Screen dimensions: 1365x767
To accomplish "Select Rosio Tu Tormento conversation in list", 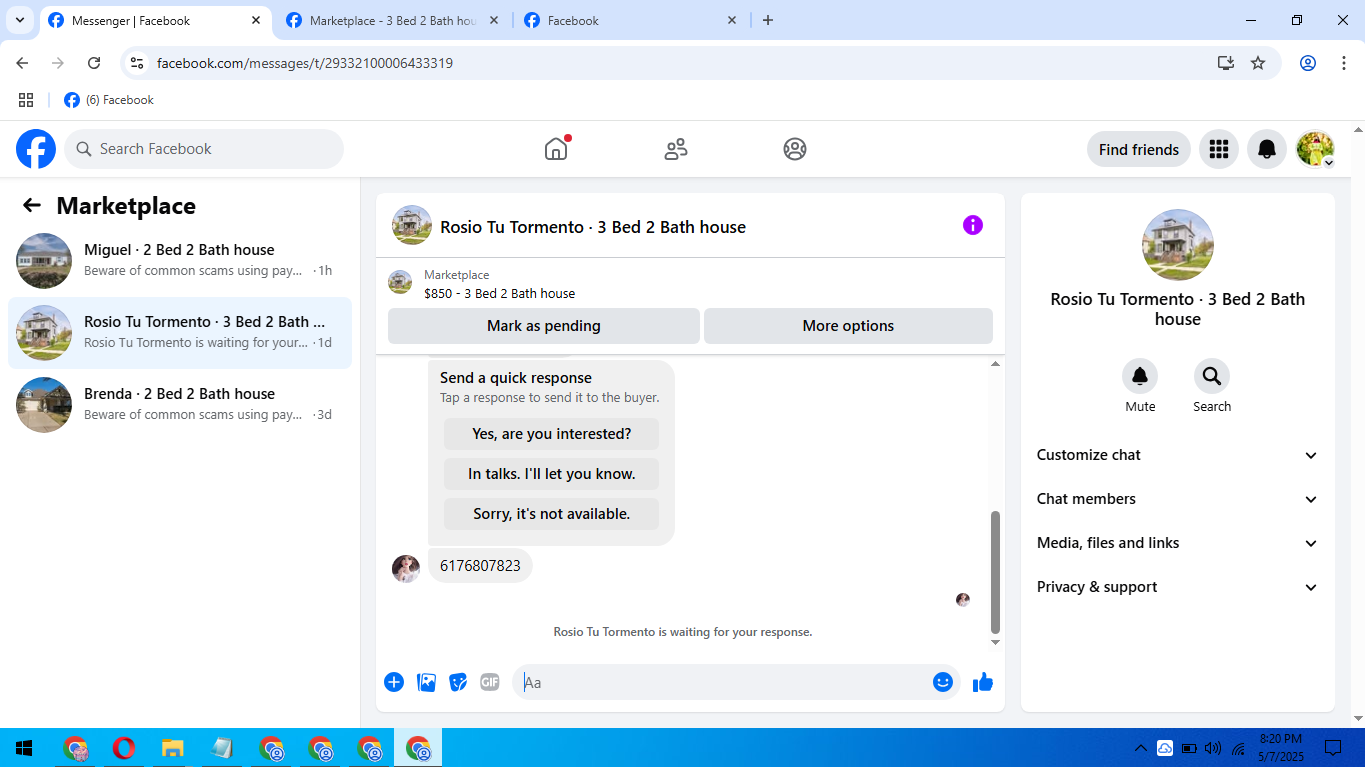I will pos(180,333).
